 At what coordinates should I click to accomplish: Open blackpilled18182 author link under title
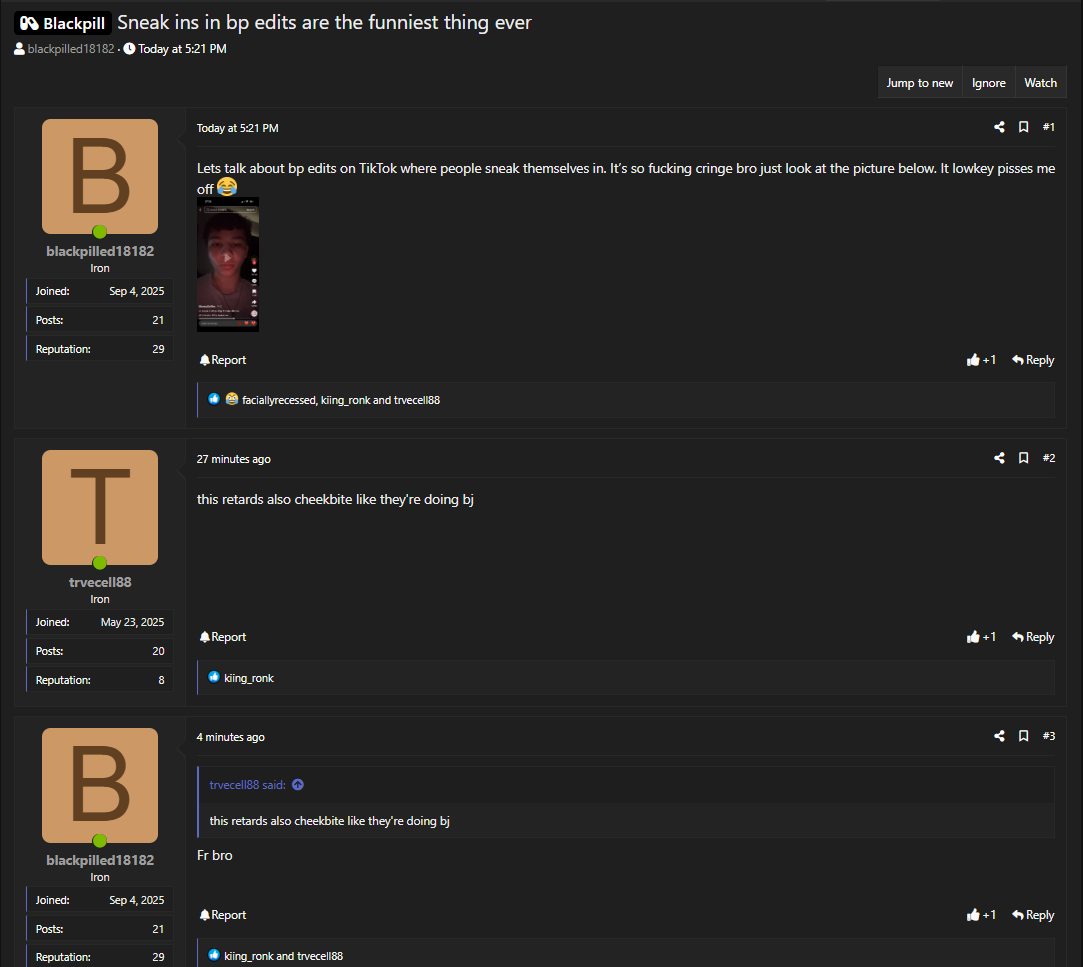[x=70, y=49]
